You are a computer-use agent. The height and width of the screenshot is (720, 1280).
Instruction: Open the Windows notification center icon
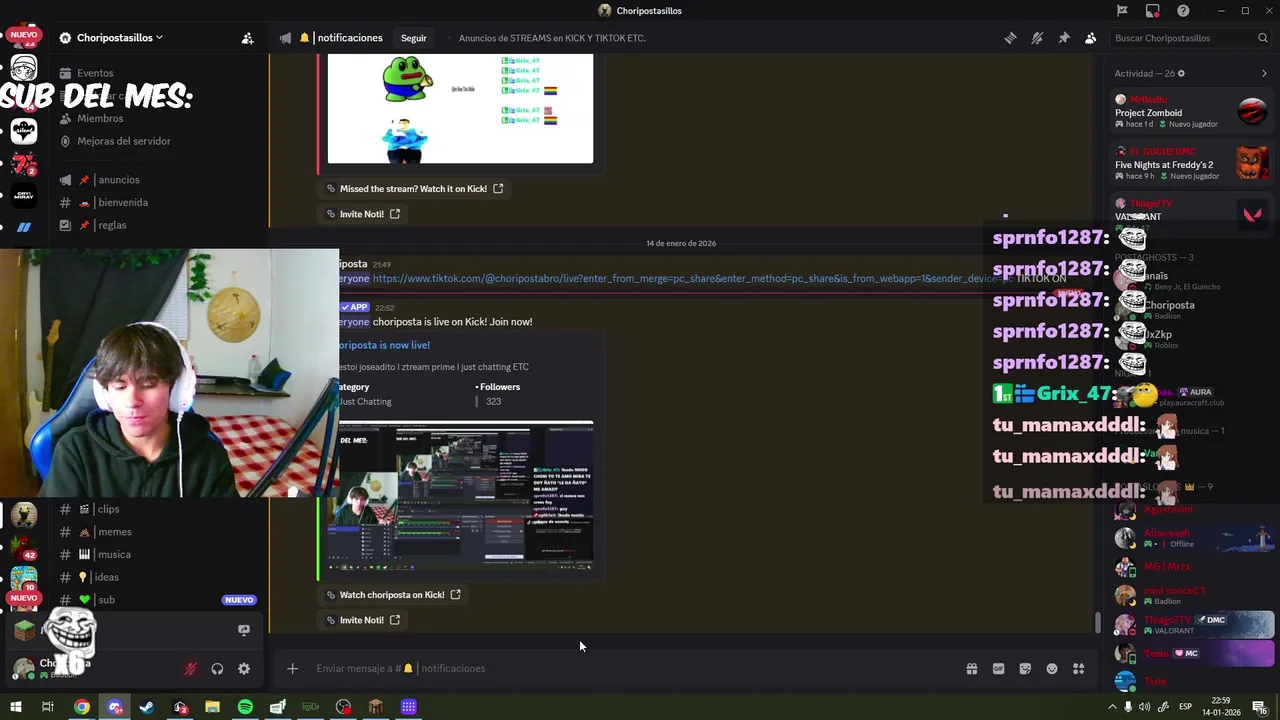point(1259,707)
